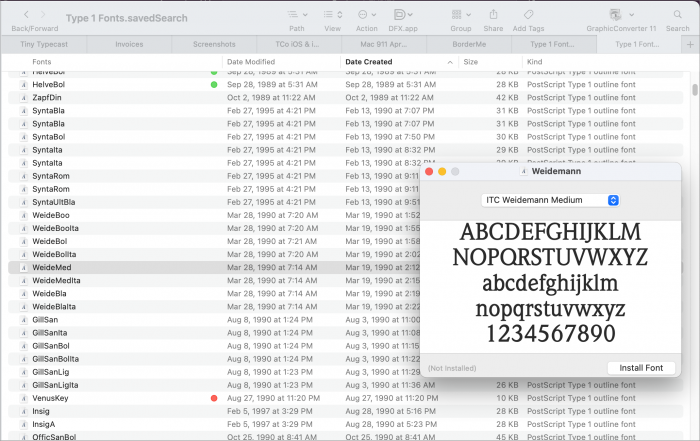Click the Share toolbar icon
Image resolution: width=700 pixels, height=441 pixels.
tap(494, 15)
